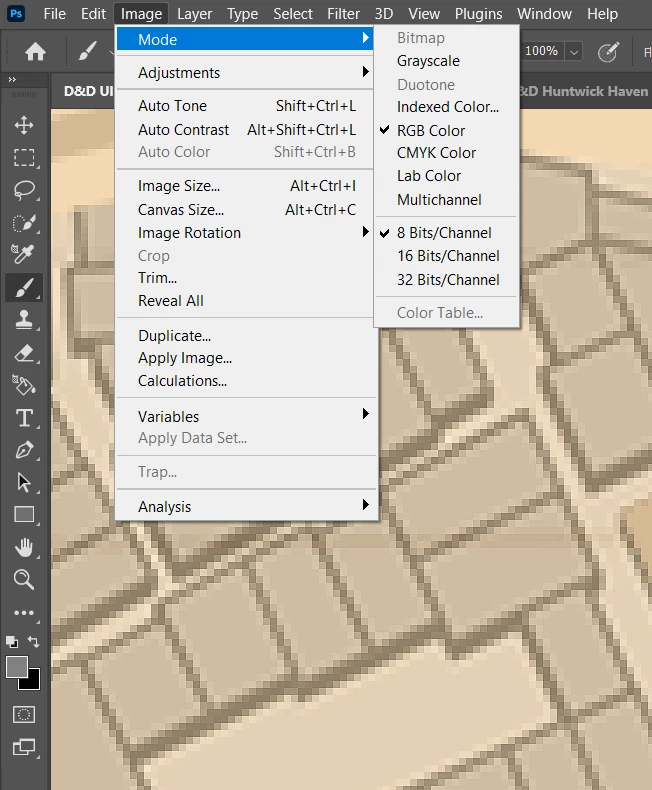Select the Paint Bucket tool

pos(24,385)
